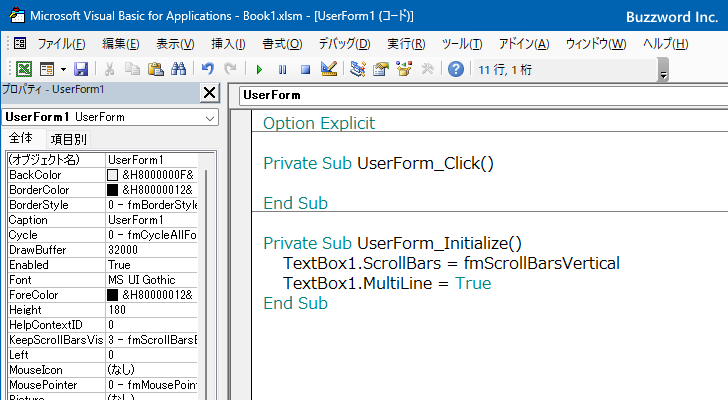Image resolution: width=728 pixels, height=400 pixels.
Task: Open the ファイル(F) menu
Action: tap(61, 44)
